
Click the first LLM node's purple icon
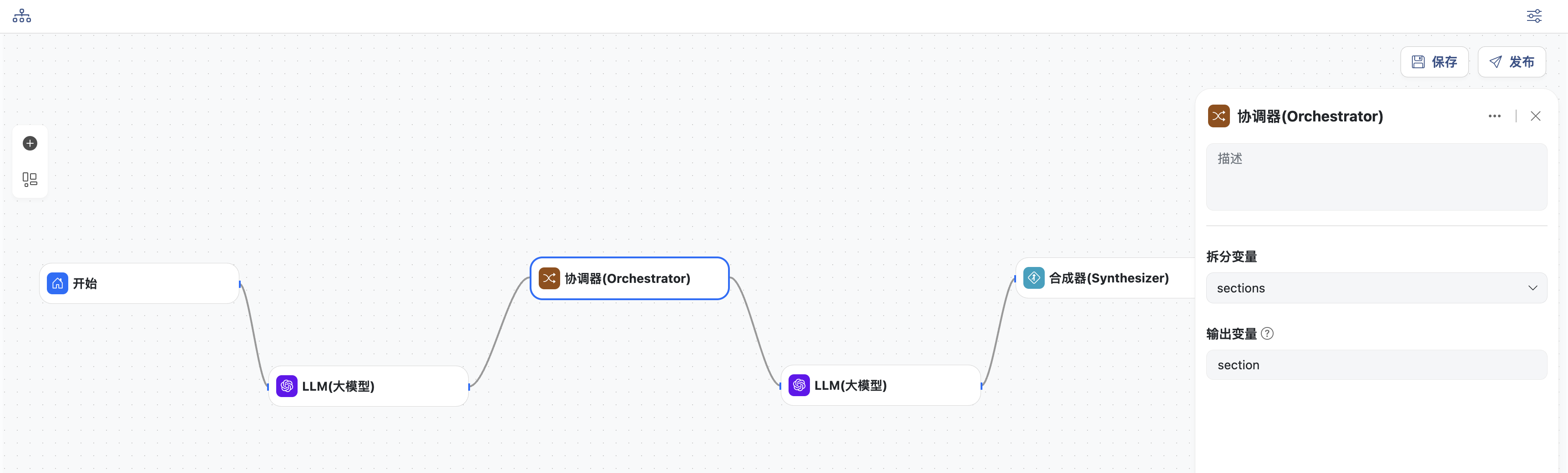point(287,386)
